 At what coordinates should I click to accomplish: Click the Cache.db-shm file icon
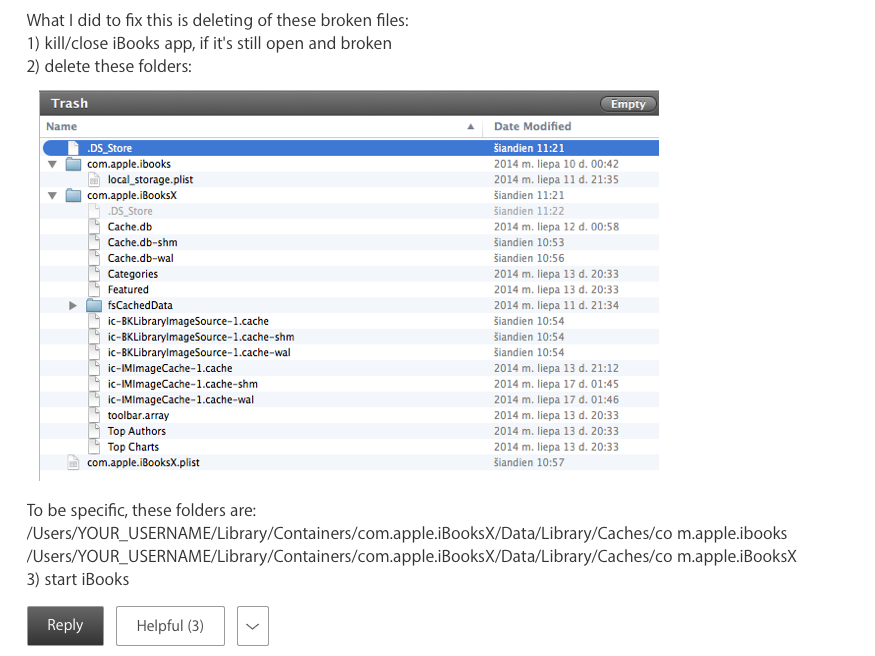pos(94,242)
